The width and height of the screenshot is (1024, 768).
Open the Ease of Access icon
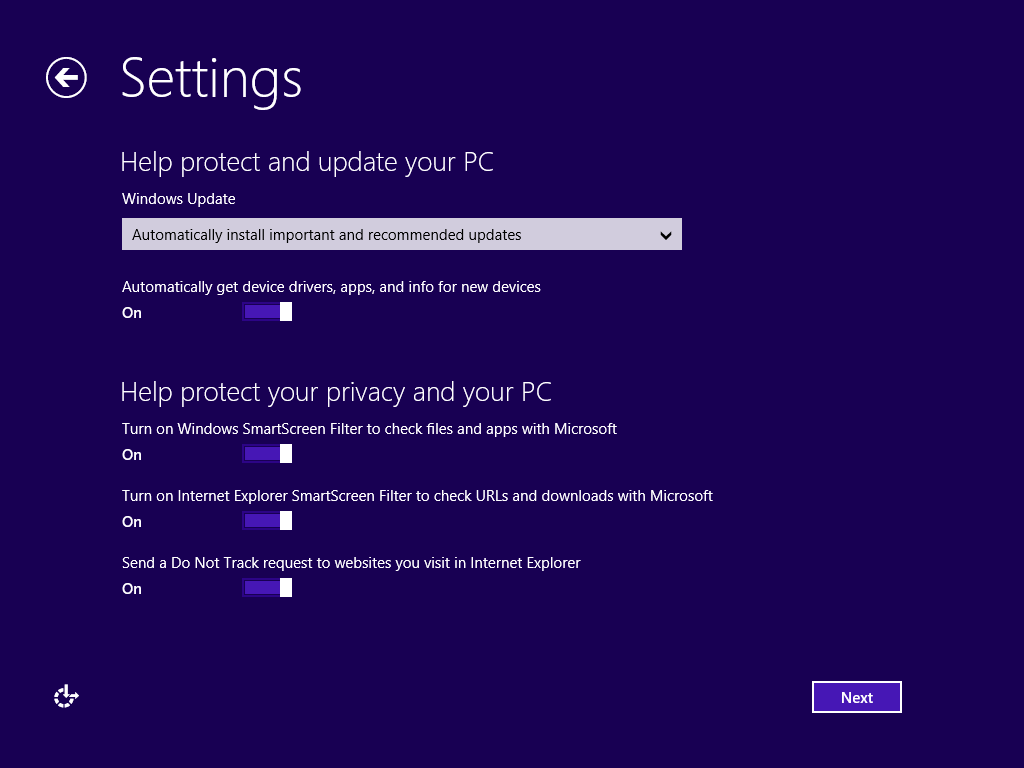pos(66,697)
